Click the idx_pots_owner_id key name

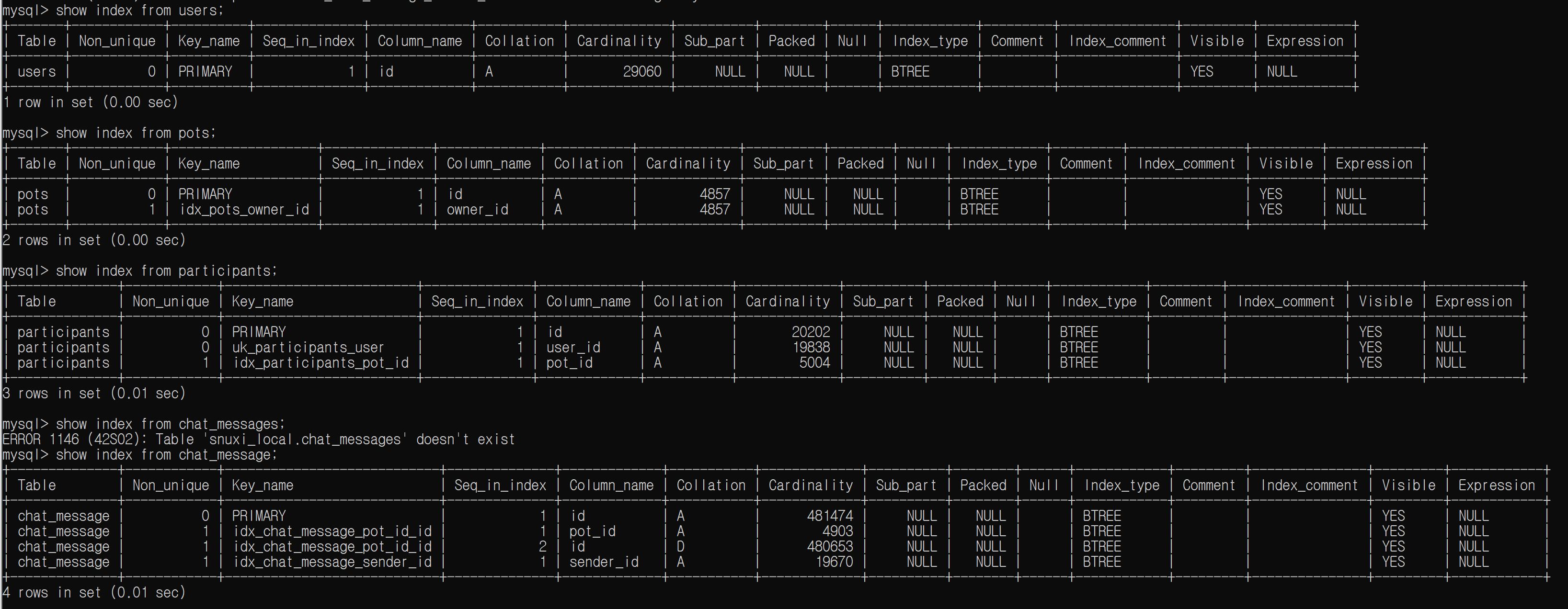(244, 210)
